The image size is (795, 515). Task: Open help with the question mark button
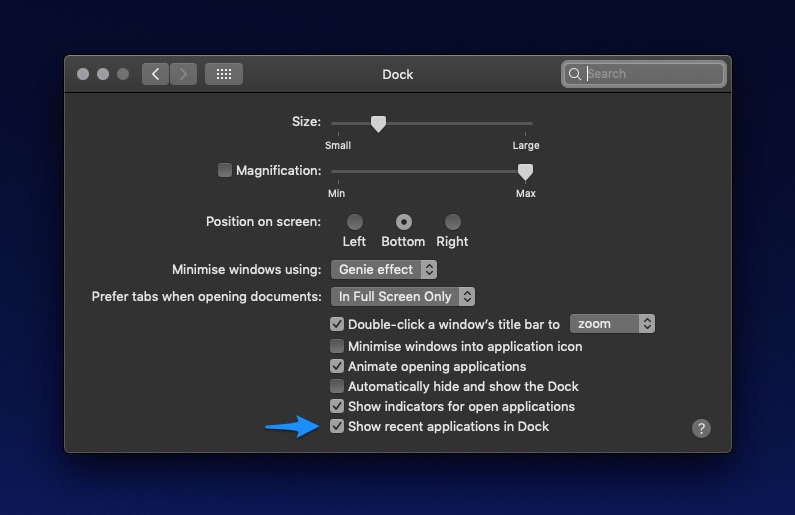(701, 428)
